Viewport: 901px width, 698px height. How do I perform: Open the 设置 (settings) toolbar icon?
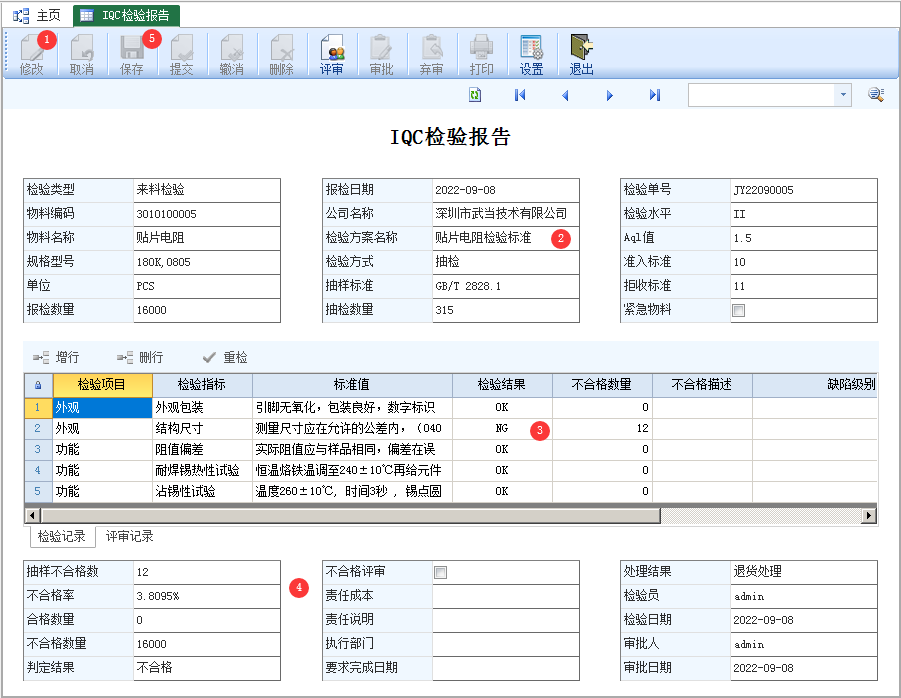532,54
